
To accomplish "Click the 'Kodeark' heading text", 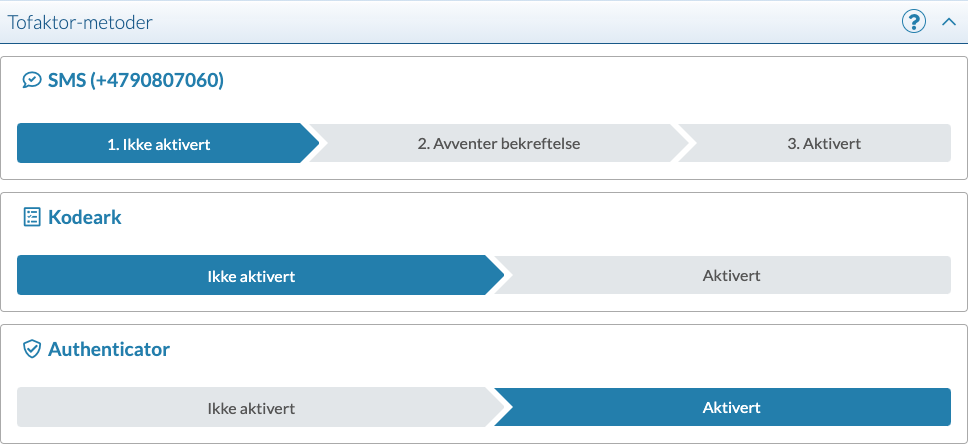I will tap(85, 217).
